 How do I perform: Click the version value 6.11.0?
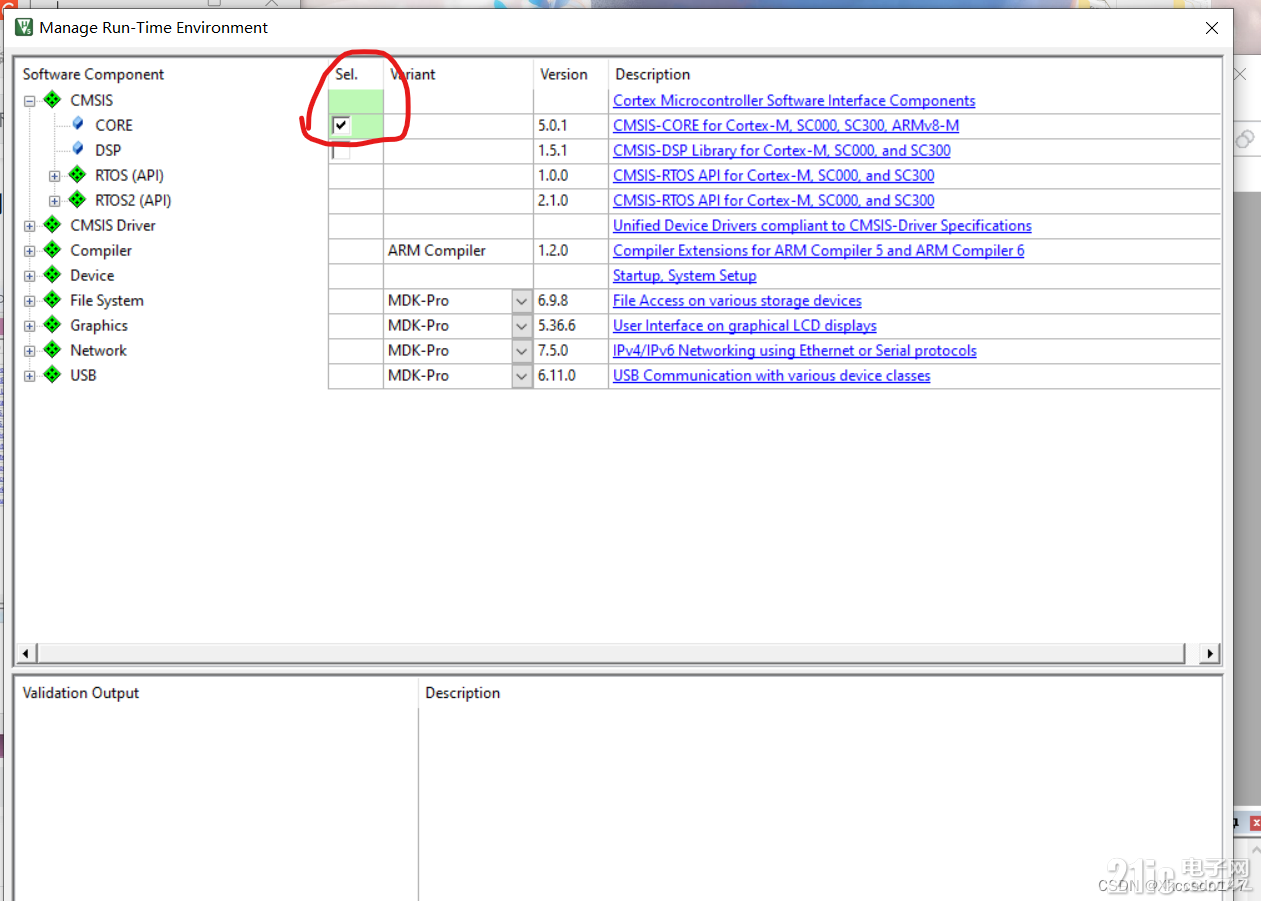(x=557, y=375)
